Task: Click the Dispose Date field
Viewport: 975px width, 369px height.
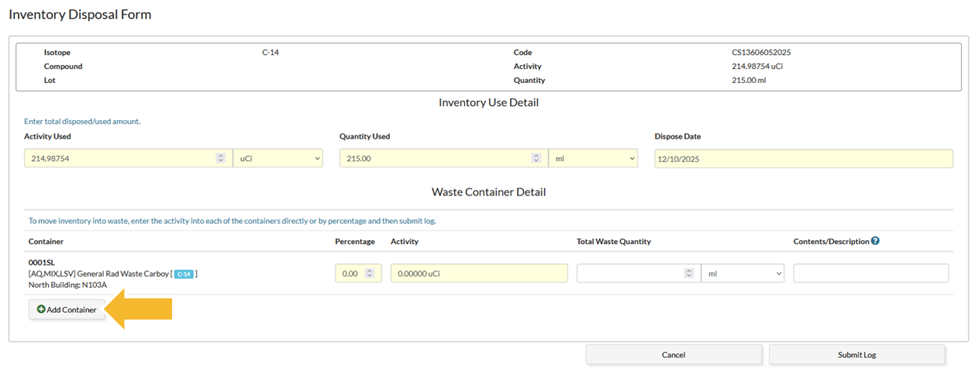Action: coord(803,159)
